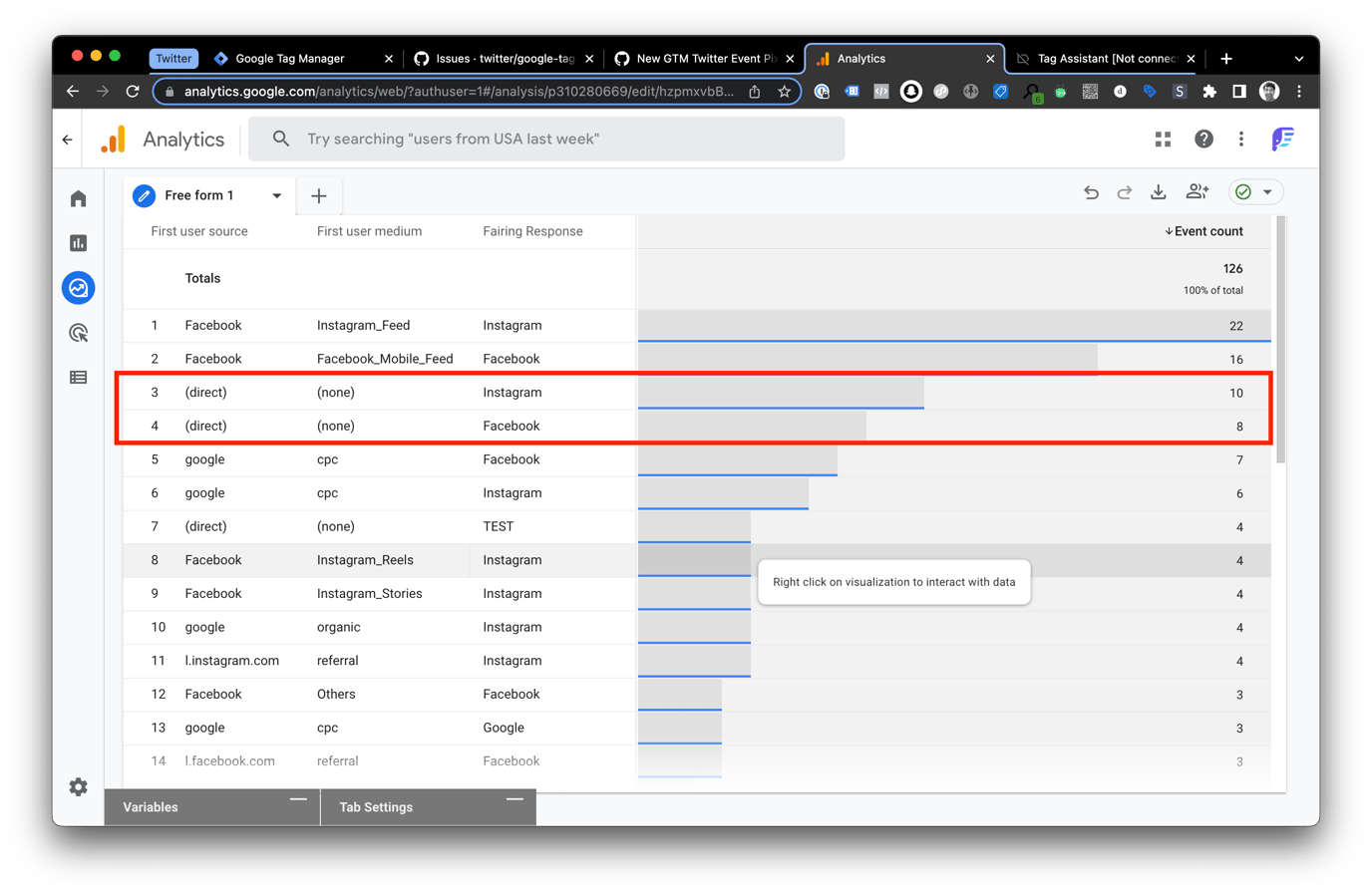Screen dimensions: 1372x895
Task: Share the exploration with the add-people icon
Action: click(x=1198, y=191)
